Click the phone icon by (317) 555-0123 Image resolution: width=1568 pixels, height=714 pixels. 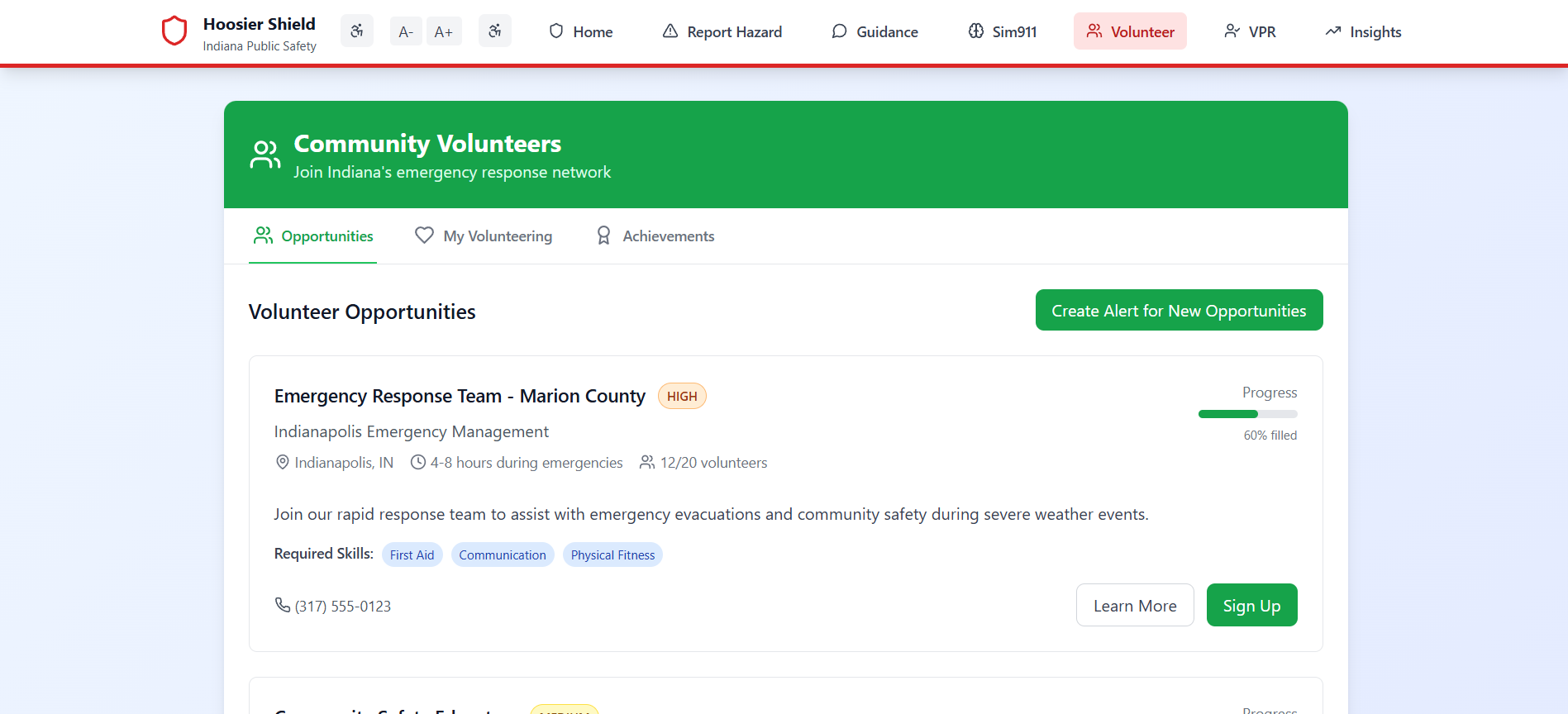(282, 605)
